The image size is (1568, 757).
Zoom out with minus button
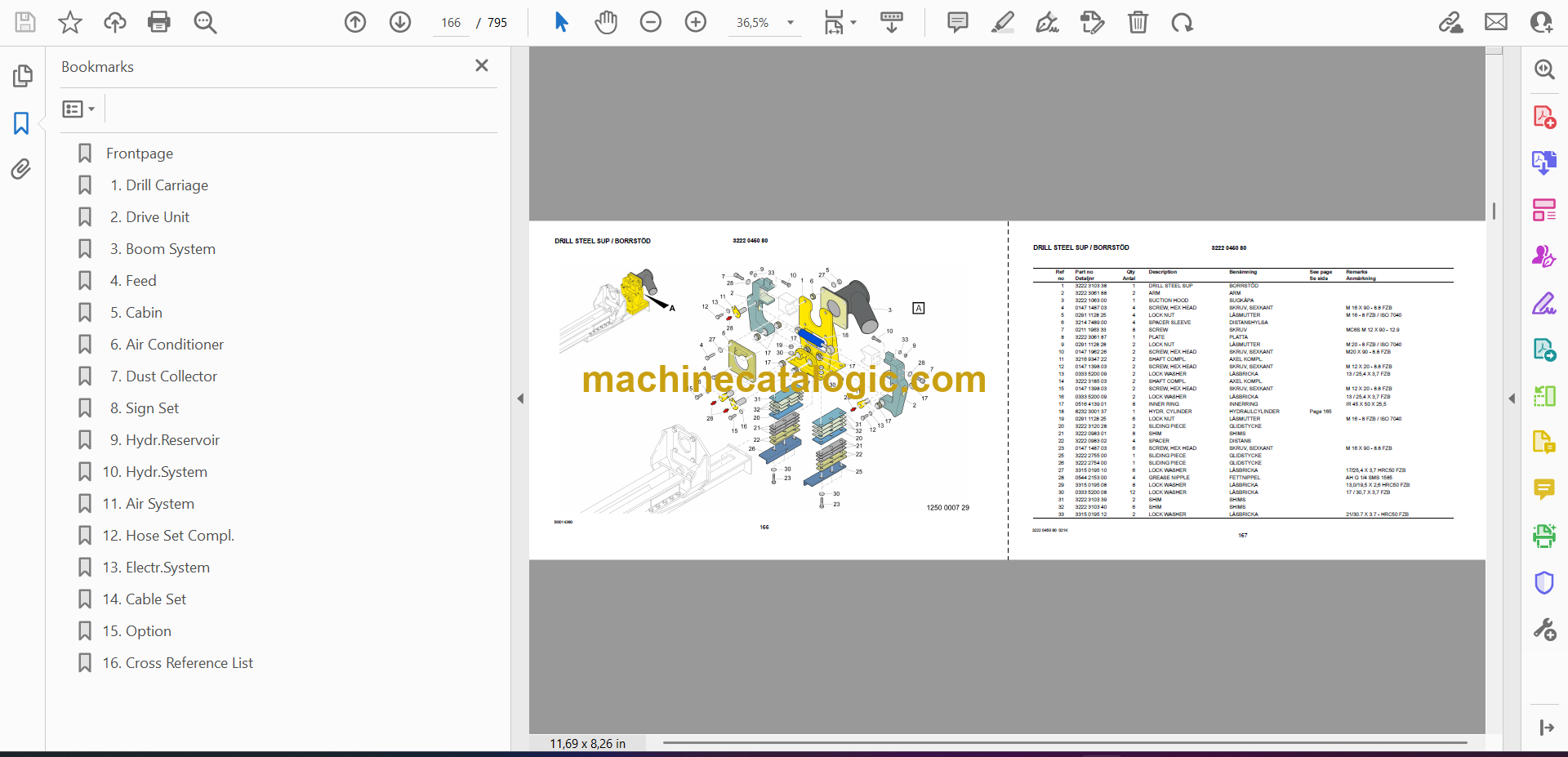click(651, 22)
